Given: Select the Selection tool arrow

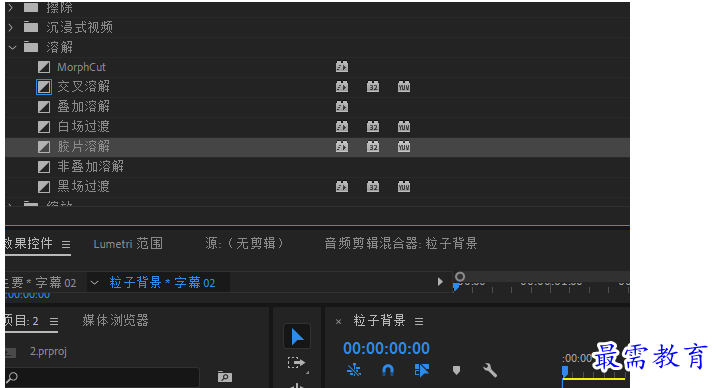Looking at the screenshot, I should point(297,337).
